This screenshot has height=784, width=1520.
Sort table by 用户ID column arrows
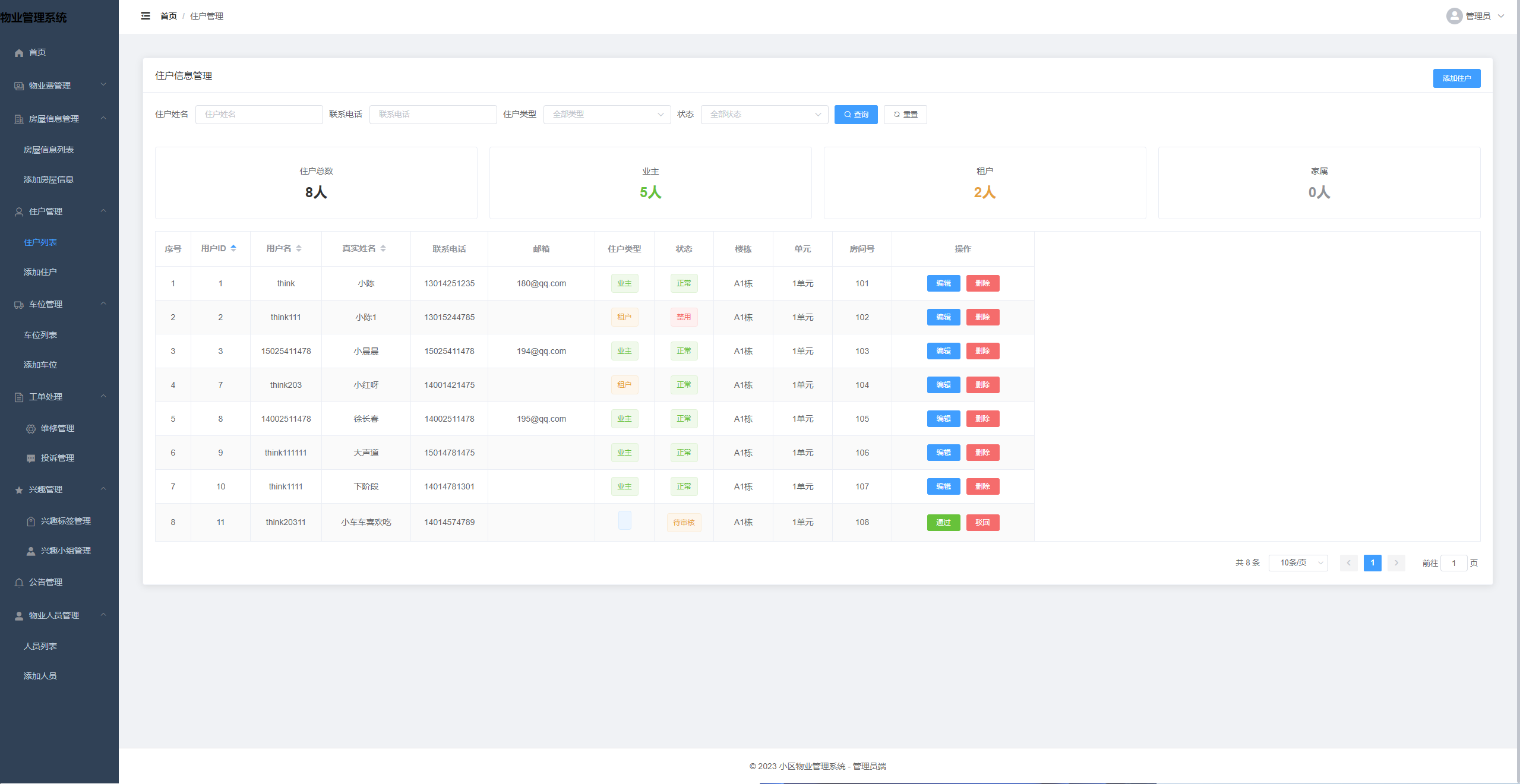click(x=233, y=248)
